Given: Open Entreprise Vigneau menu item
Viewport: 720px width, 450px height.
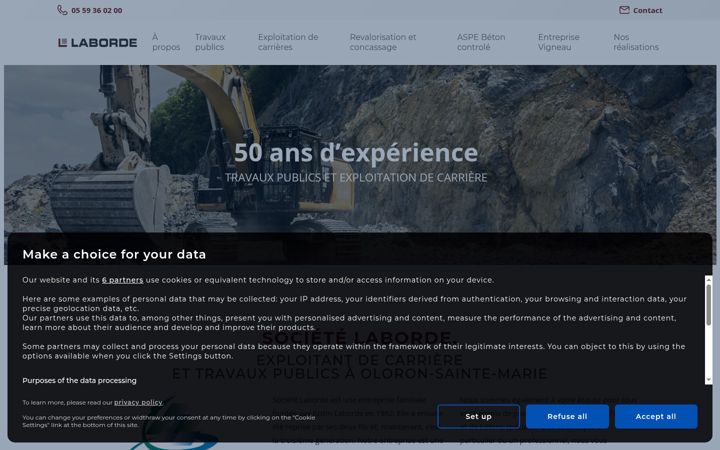Looking at the screenshot, I should pos(558,42).
